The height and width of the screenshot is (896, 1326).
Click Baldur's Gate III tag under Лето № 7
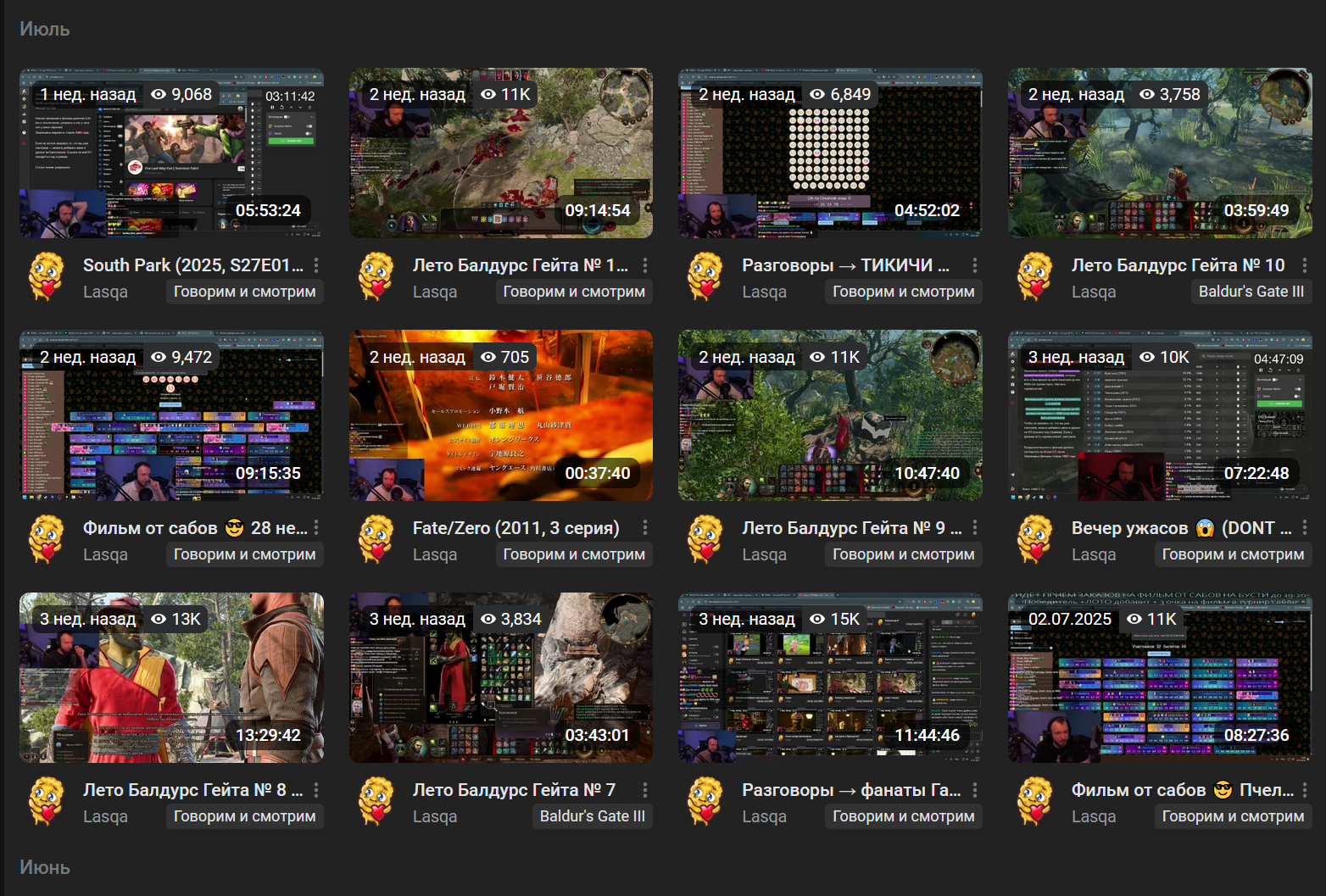tap(593, 816)
